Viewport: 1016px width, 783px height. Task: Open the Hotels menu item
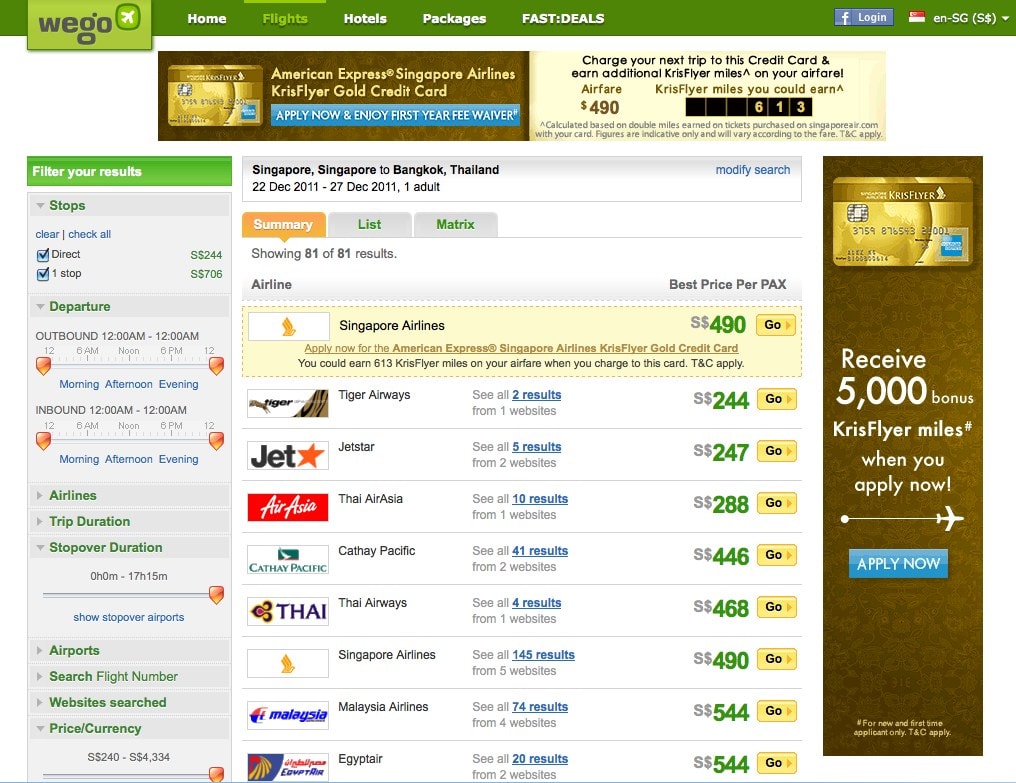pos(365,19)
